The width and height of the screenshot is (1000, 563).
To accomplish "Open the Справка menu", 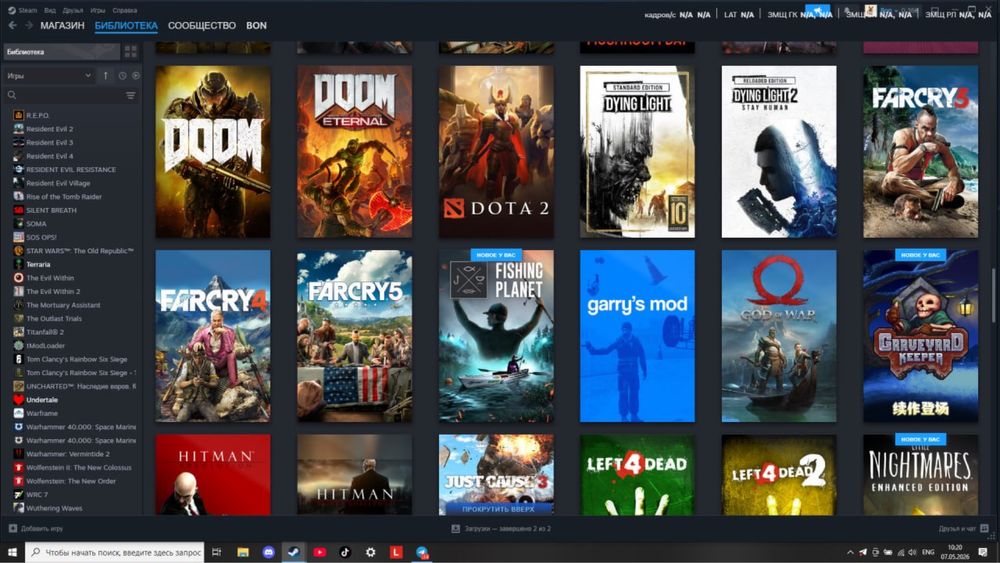I will (124, 10).
